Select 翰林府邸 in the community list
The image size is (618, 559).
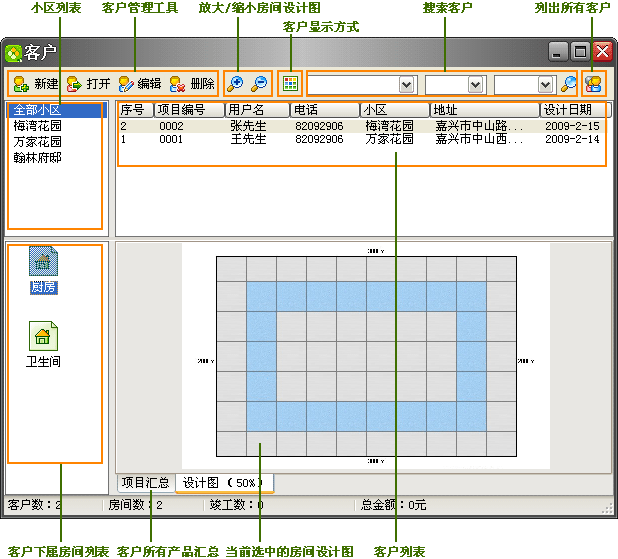[x=37, y=156]
